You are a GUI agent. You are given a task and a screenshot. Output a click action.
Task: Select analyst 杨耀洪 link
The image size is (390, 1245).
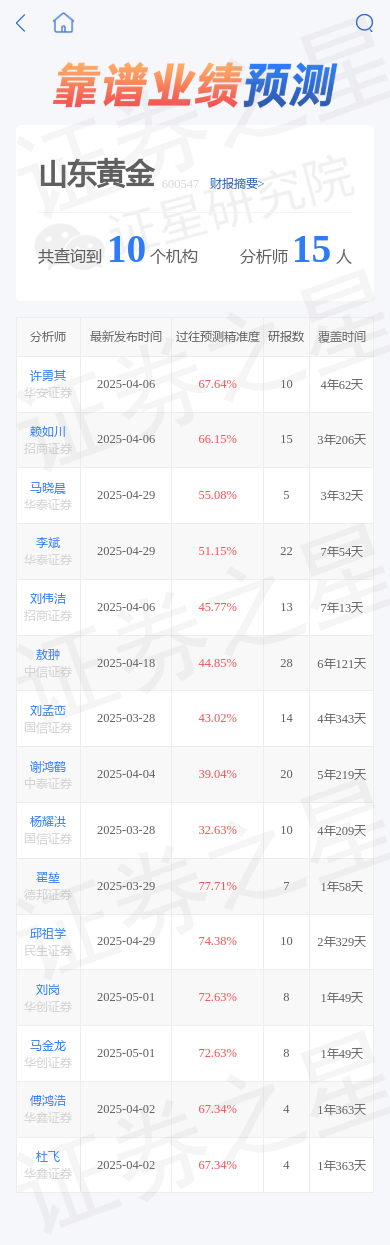pos(48,822)
